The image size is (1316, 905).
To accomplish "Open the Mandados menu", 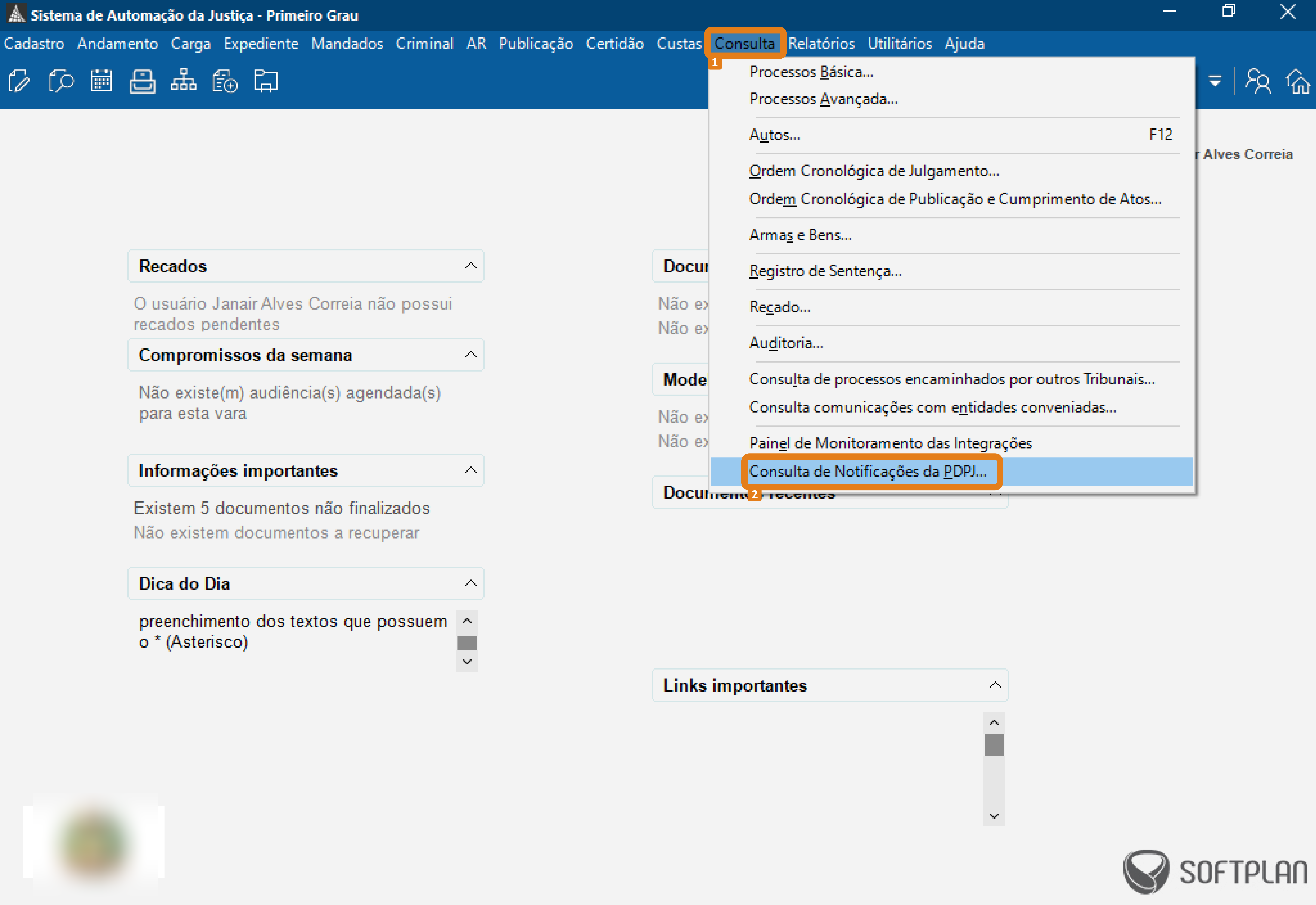I will (347, 44).
